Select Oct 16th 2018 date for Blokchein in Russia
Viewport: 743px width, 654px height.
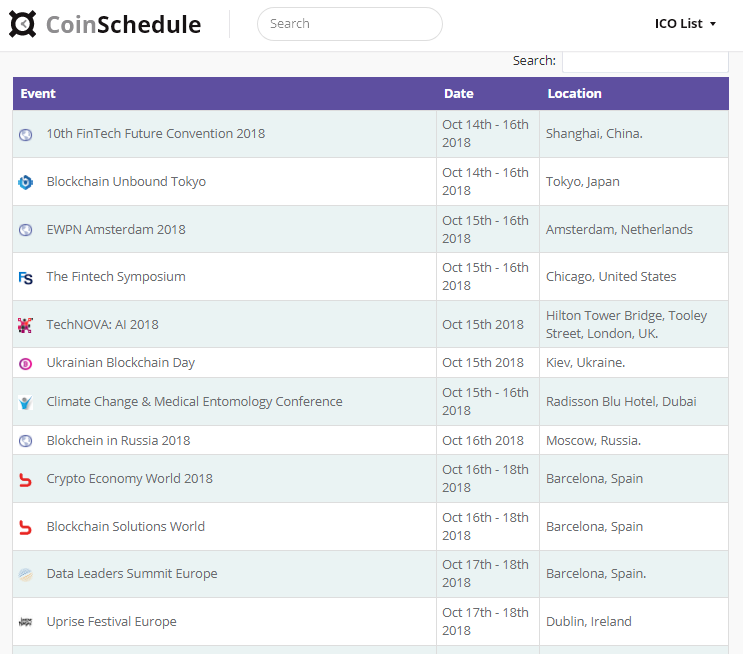point(488,440)
